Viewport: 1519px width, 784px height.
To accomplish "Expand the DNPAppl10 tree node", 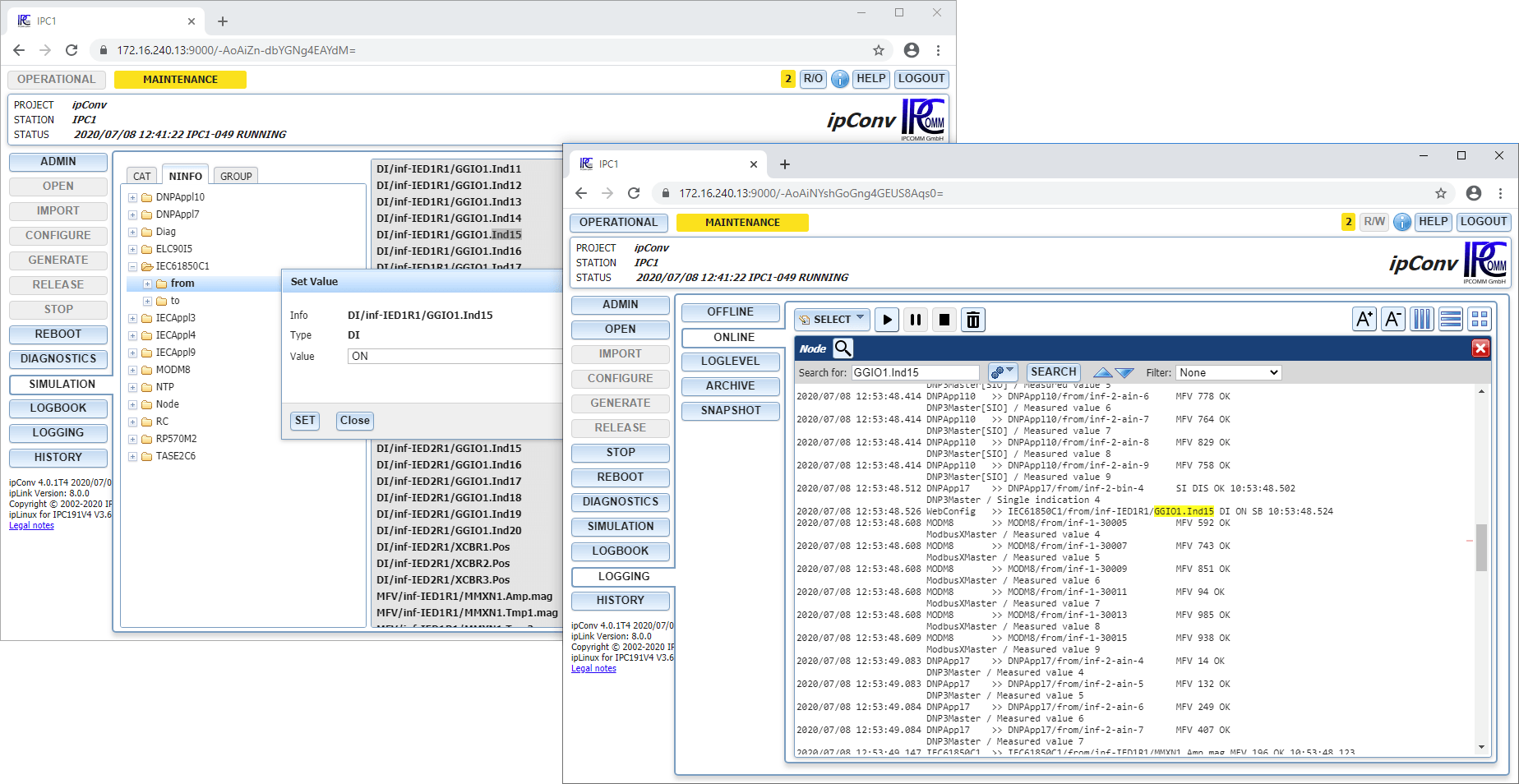I will (132, 198).
